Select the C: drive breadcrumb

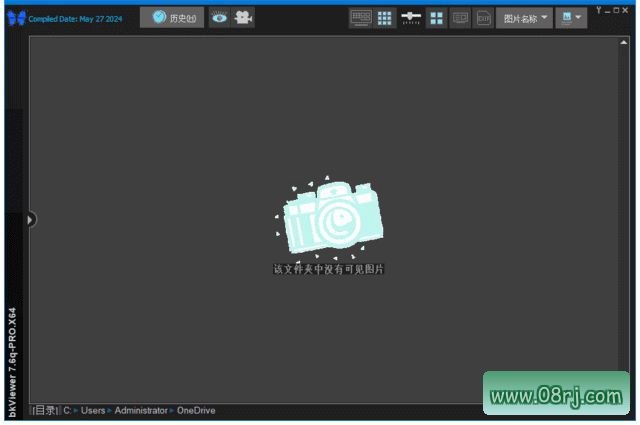(x=67, y=411)
